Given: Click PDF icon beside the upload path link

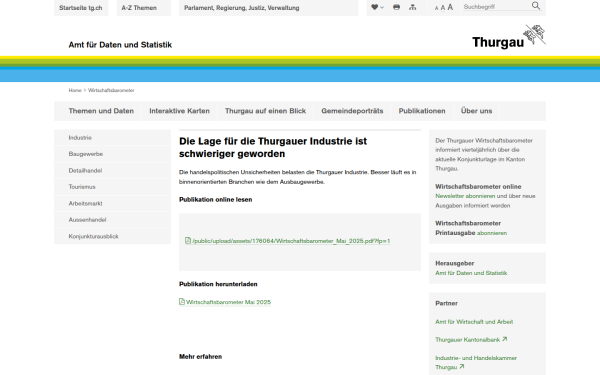Looking at the screenshot, I should pos(188,240).
